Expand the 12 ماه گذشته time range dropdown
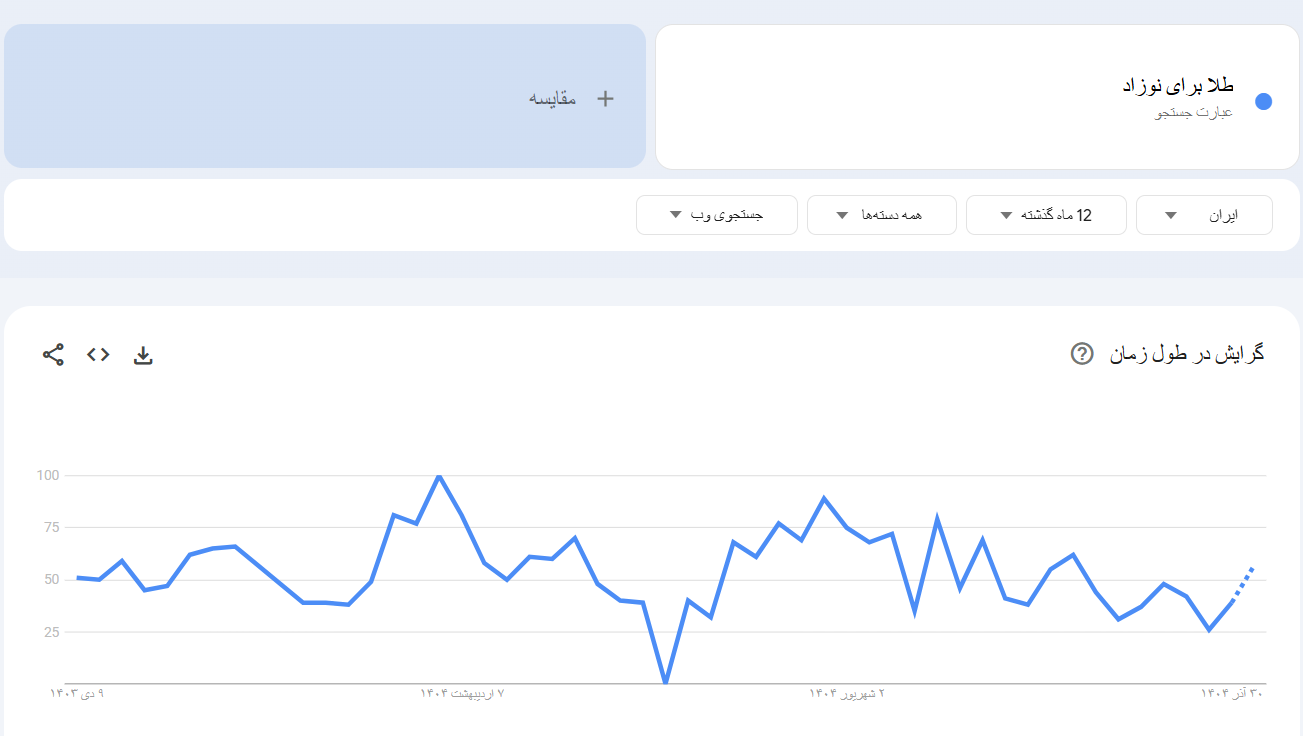The image size is (1303, 736). [x=1045, y=215]
